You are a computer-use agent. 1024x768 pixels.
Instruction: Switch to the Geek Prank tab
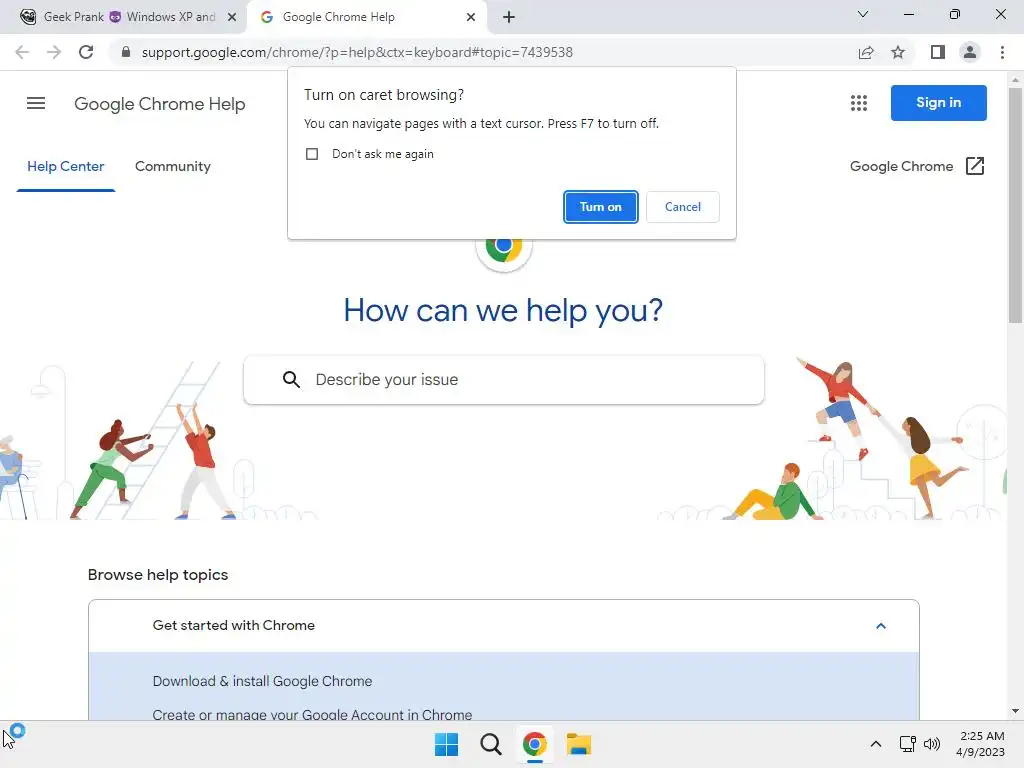coord(129,17)
